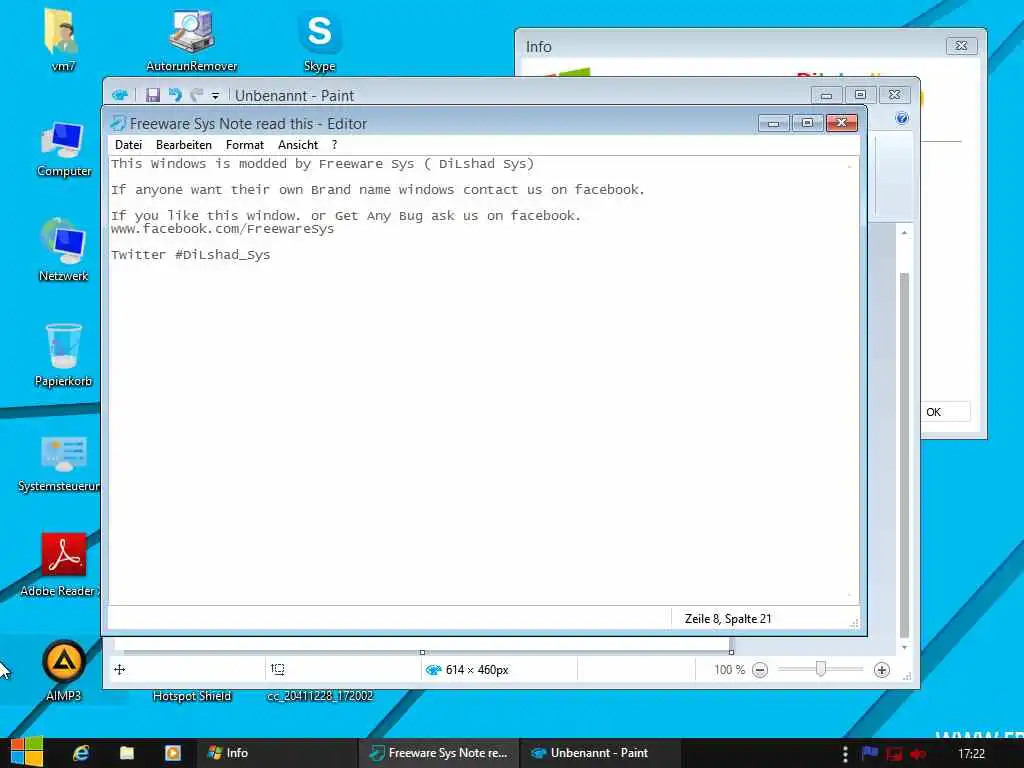
Task: Open the media player taskbar icon
Action: pos(172,753)
